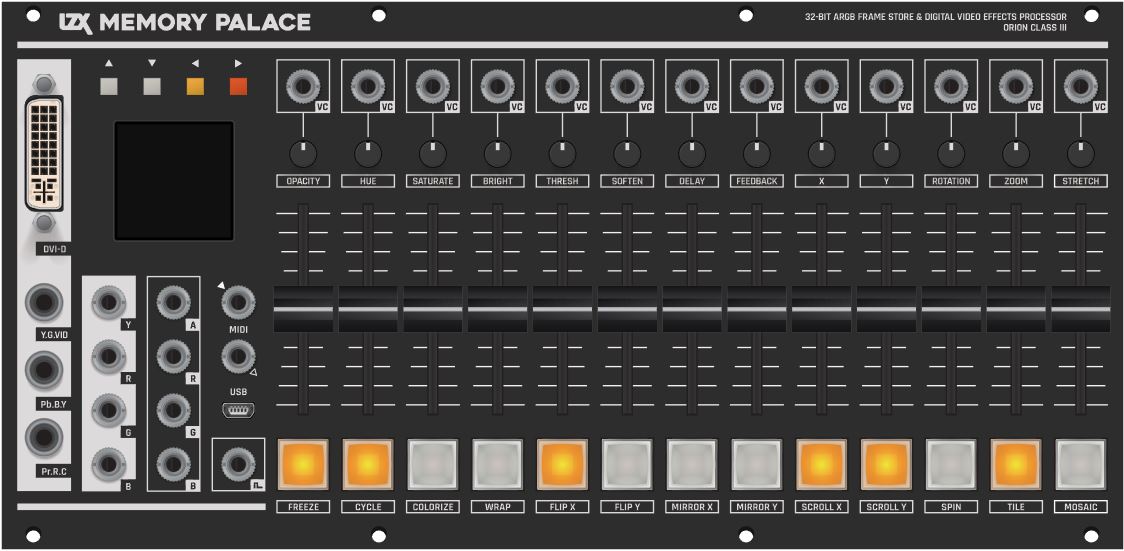This screenshot has width=1124, height=551.
Task: Click the FEEDBACK VC attenuator knob
Action: (x=757, y=153)
